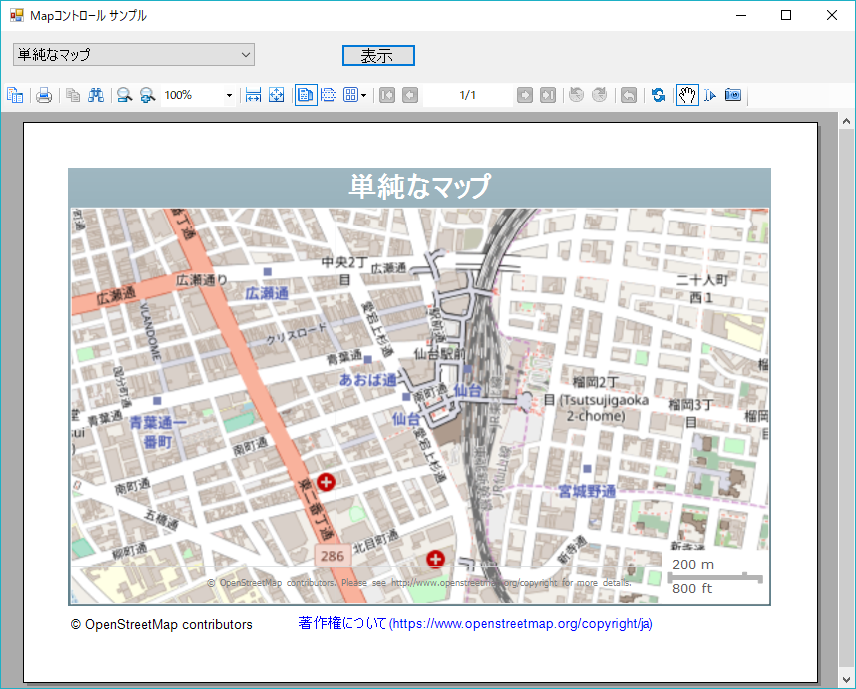Screen dimensions: 856x689
Task: Open the 単純なマップ combo box
Action: [134, 55]
